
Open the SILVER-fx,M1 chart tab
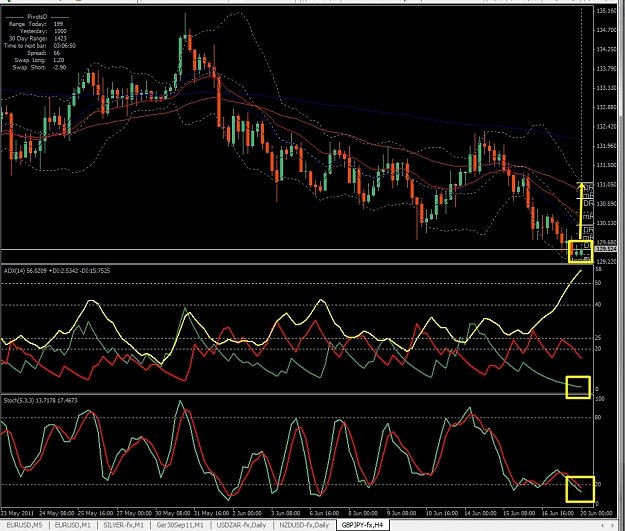point(123,525)
